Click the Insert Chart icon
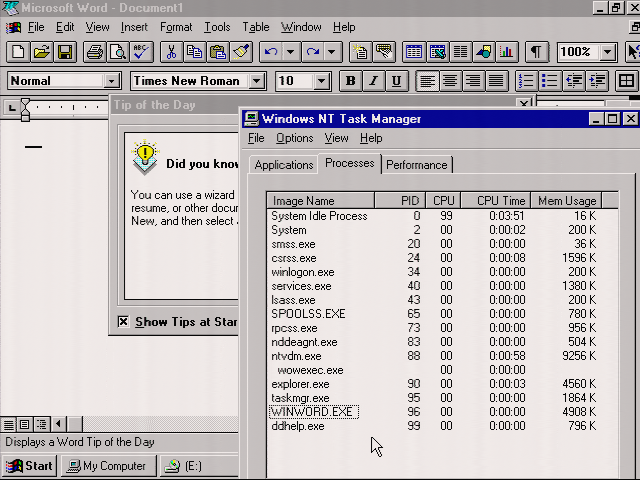Image resolution: width=640 pixels, height=480 pixels. pyautogui.click(x=507, y=52)
